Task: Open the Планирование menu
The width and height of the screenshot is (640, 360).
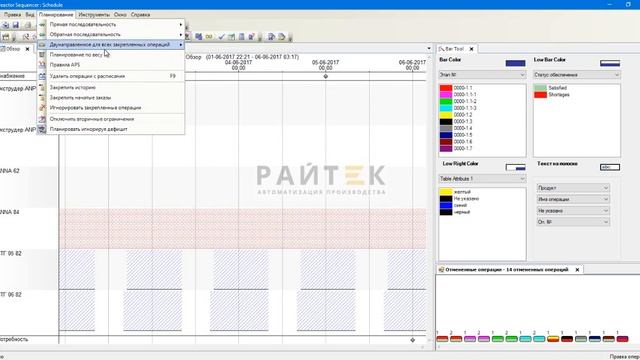Action: pos(56,15)
